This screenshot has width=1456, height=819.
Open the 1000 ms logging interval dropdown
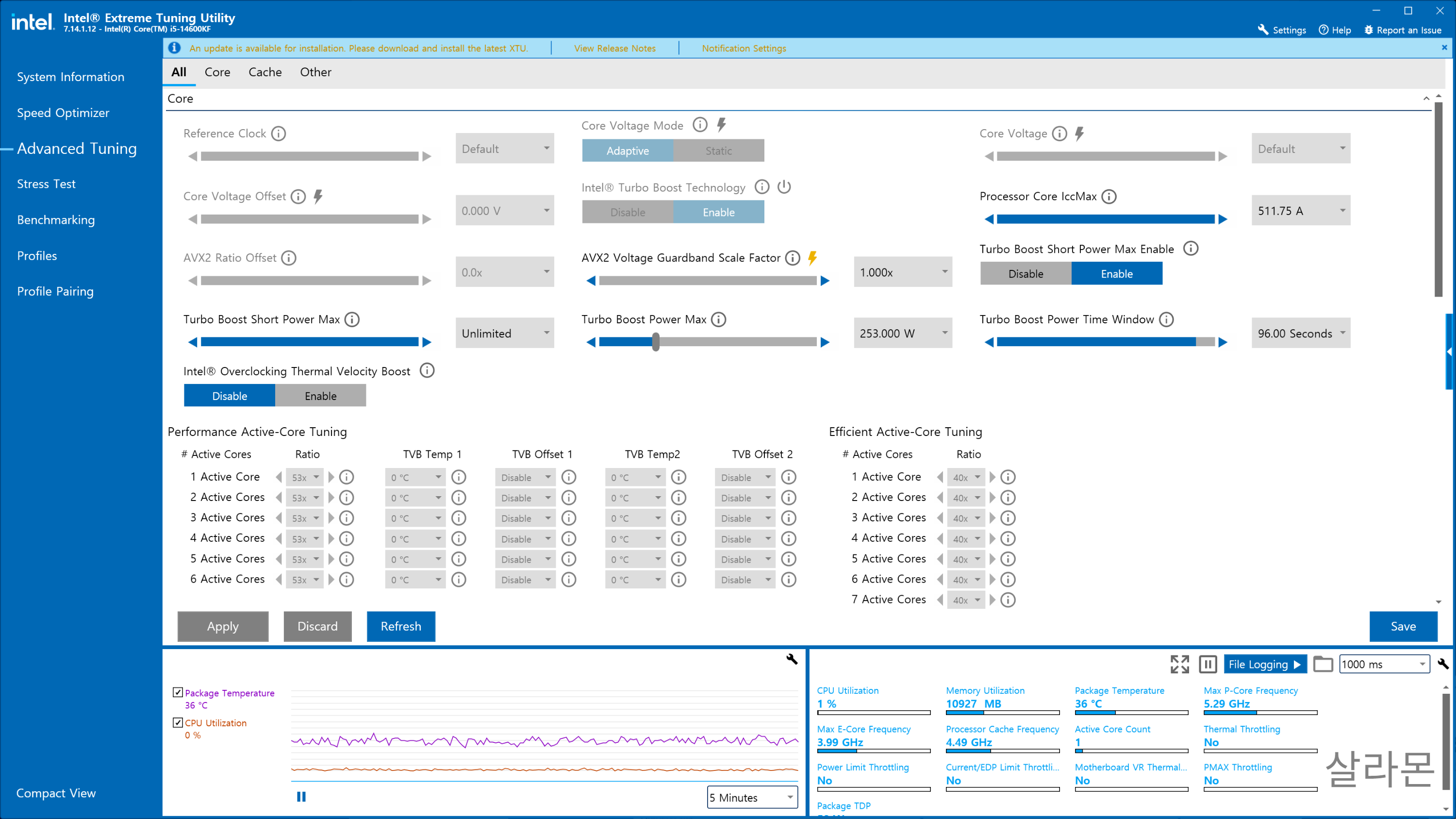(x=1384, y=664)
